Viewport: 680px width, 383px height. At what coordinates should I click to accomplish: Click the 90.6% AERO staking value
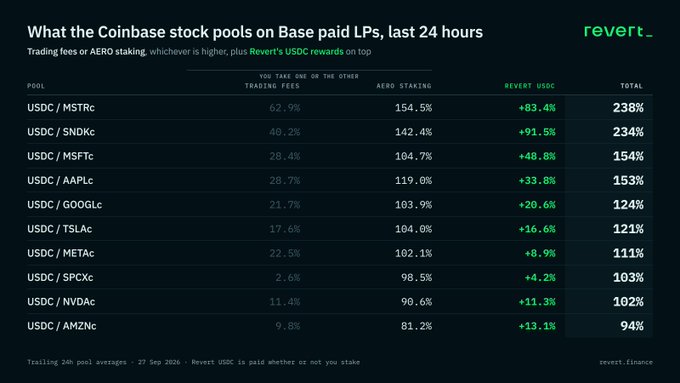coord(416,302)
